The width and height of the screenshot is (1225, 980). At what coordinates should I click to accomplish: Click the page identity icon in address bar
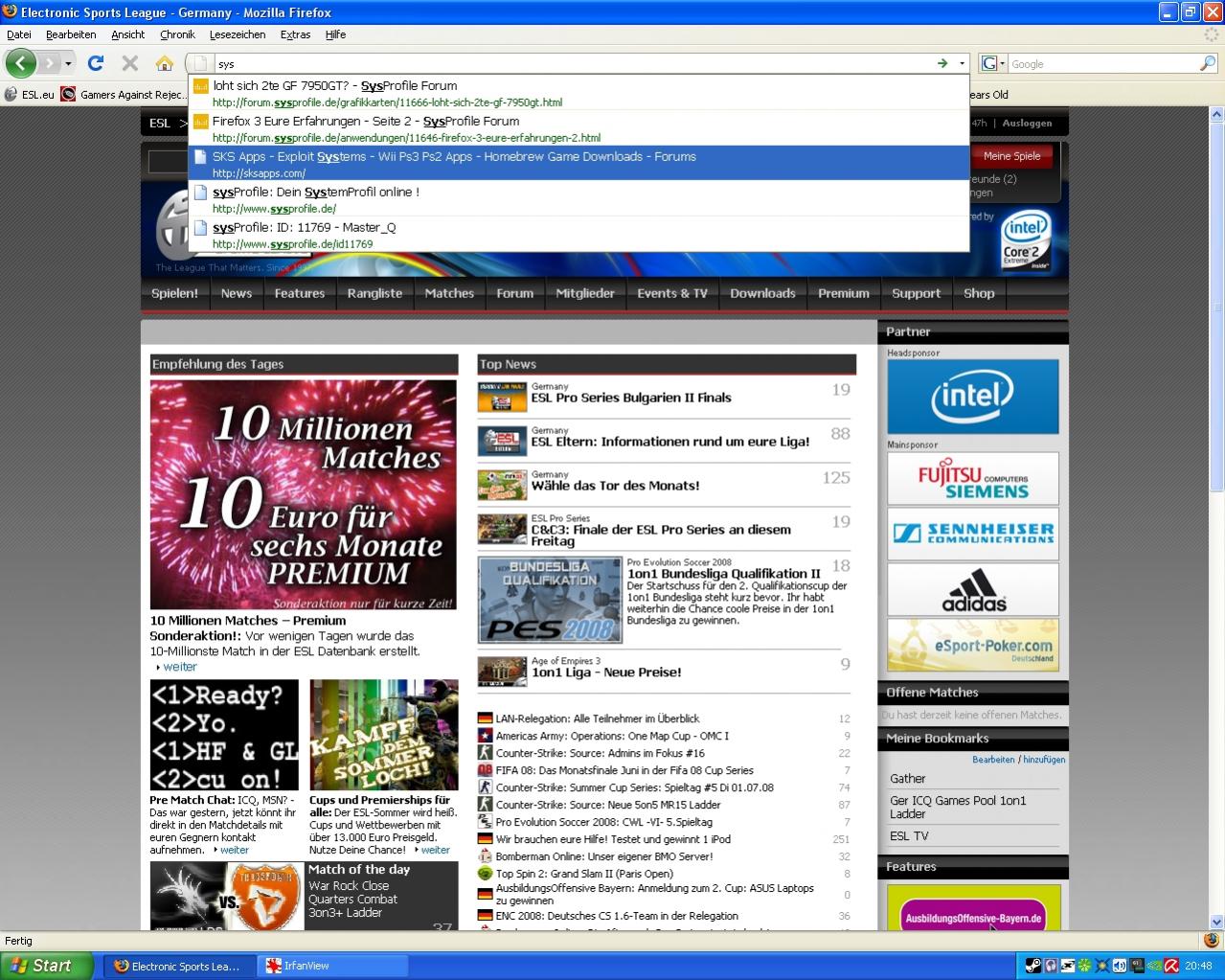[201, 64]
